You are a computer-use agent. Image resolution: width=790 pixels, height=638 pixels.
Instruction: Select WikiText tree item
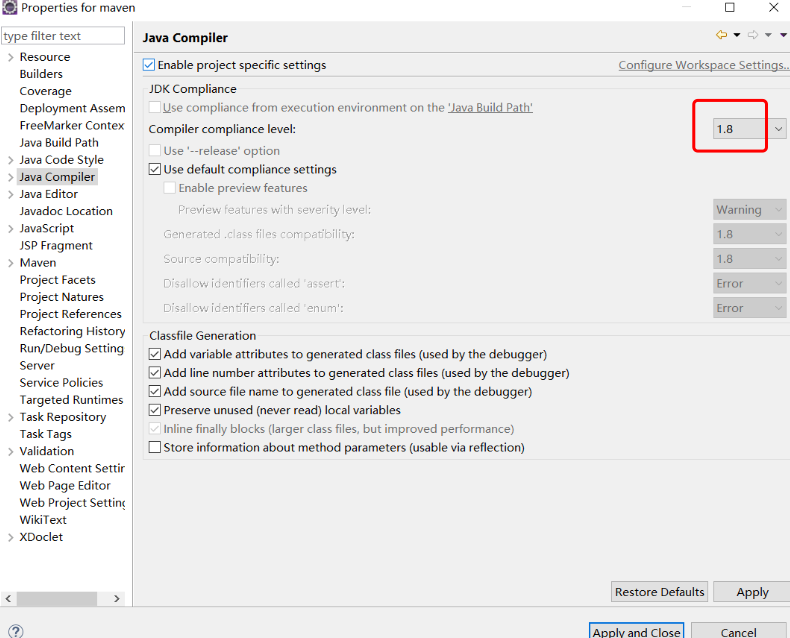pyautogui.click(x=43, y=520)
